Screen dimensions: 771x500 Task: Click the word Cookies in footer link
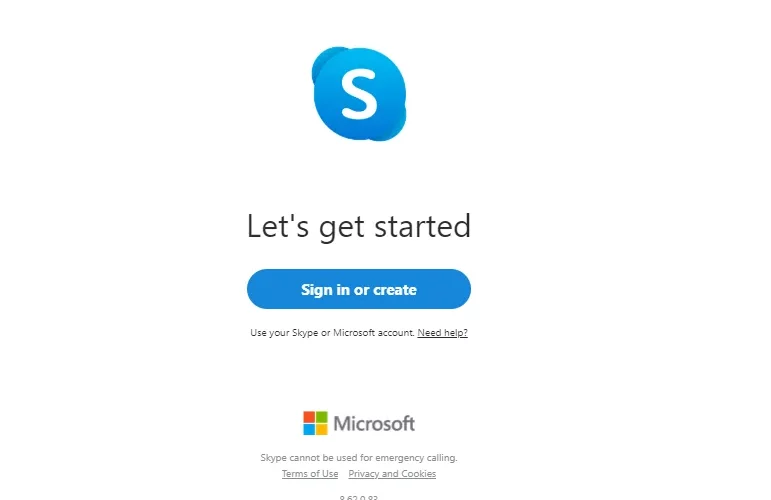[418, 474]
